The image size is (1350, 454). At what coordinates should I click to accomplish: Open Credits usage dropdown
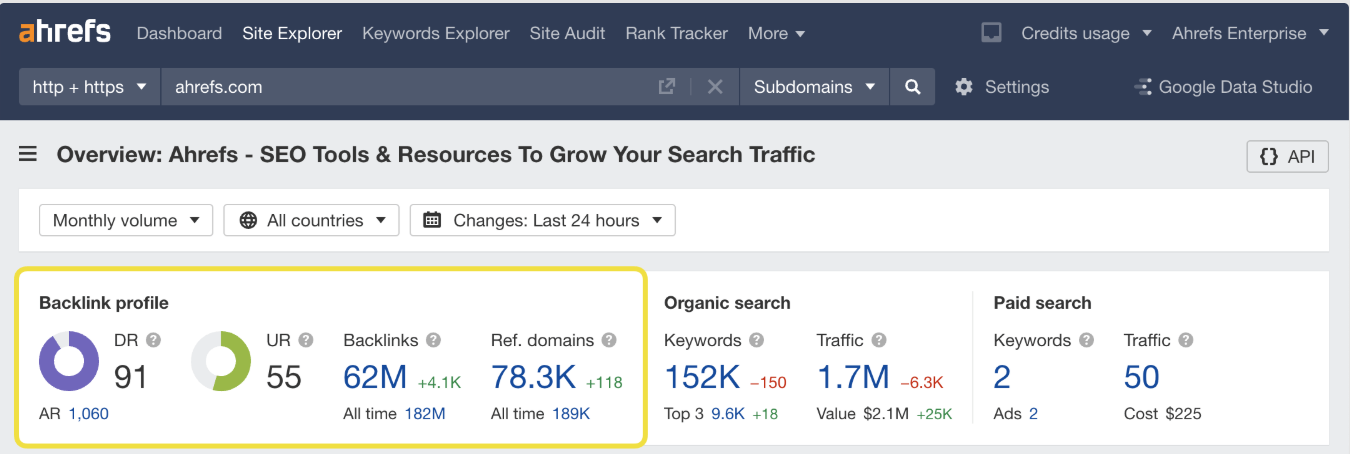1086,33
